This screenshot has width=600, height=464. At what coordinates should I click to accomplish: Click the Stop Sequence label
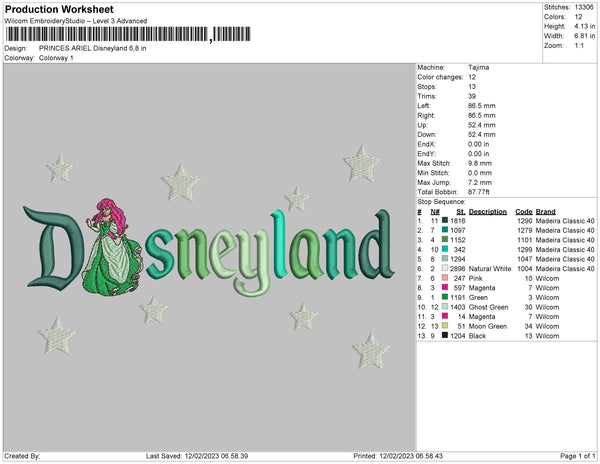[441, 202]
